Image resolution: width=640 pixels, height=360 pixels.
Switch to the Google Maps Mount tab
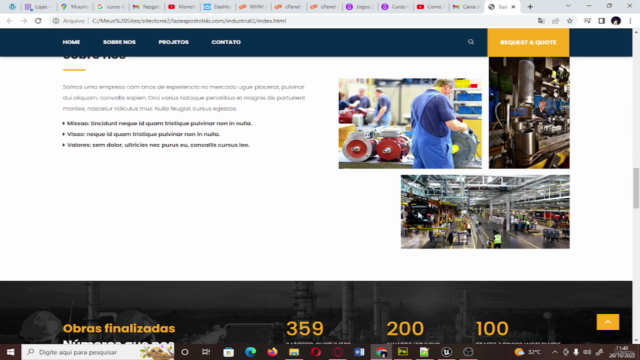(74, 7)
